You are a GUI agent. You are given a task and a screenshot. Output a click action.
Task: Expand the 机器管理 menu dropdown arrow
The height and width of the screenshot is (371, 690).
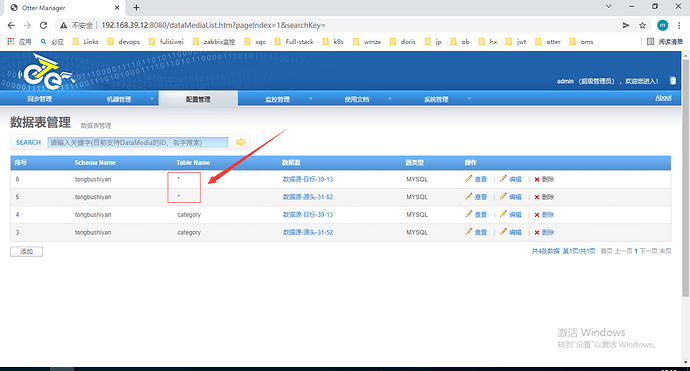pos(152,99)
